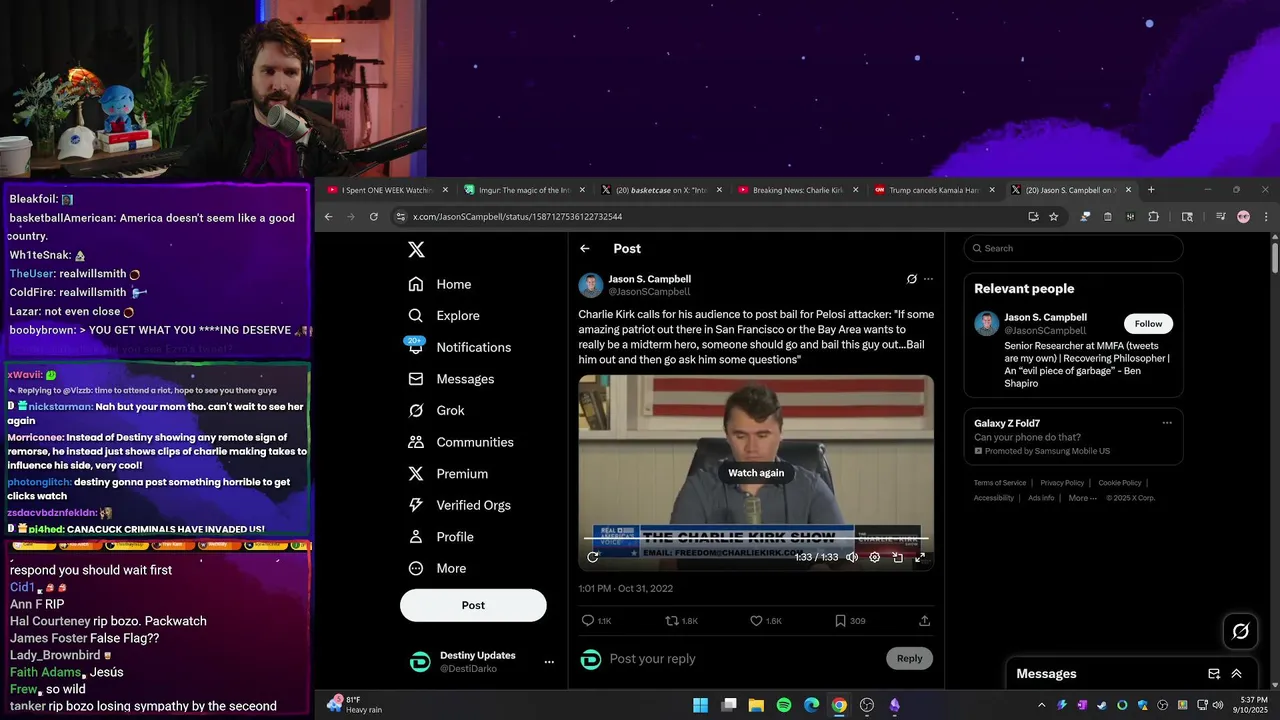The image size is (1280, 720).
Task: Switch to the basketcase on X tab
Action: point(662,190)
